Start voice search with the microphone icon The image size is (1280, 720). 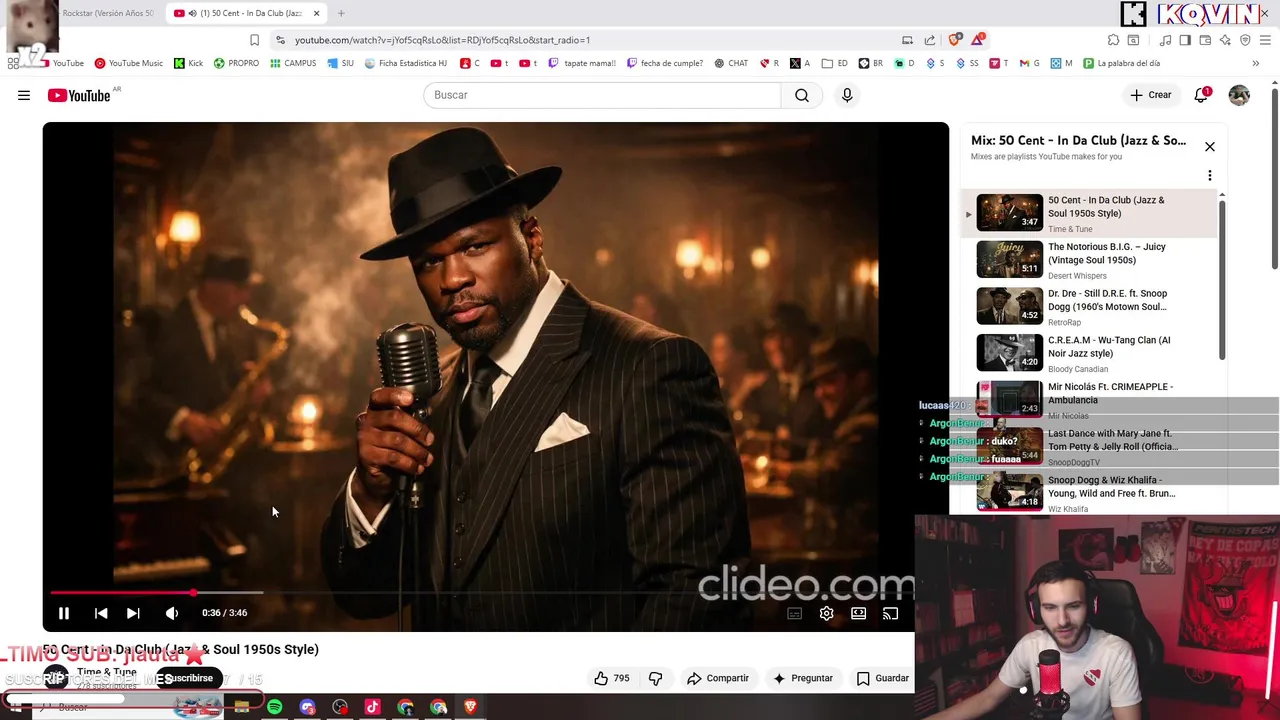tap(847, 95)
